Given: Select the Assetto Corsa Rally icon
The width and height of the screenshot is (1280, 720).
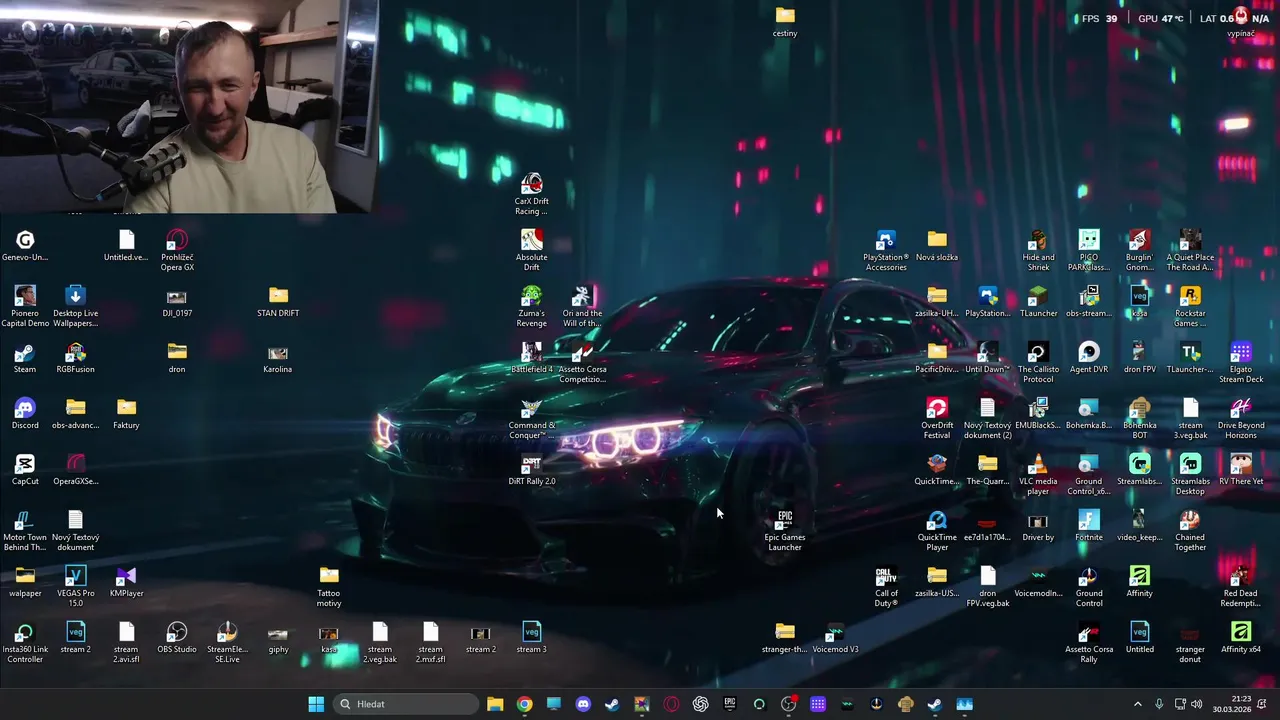Looking at the screenshot, I should 1089,643.
